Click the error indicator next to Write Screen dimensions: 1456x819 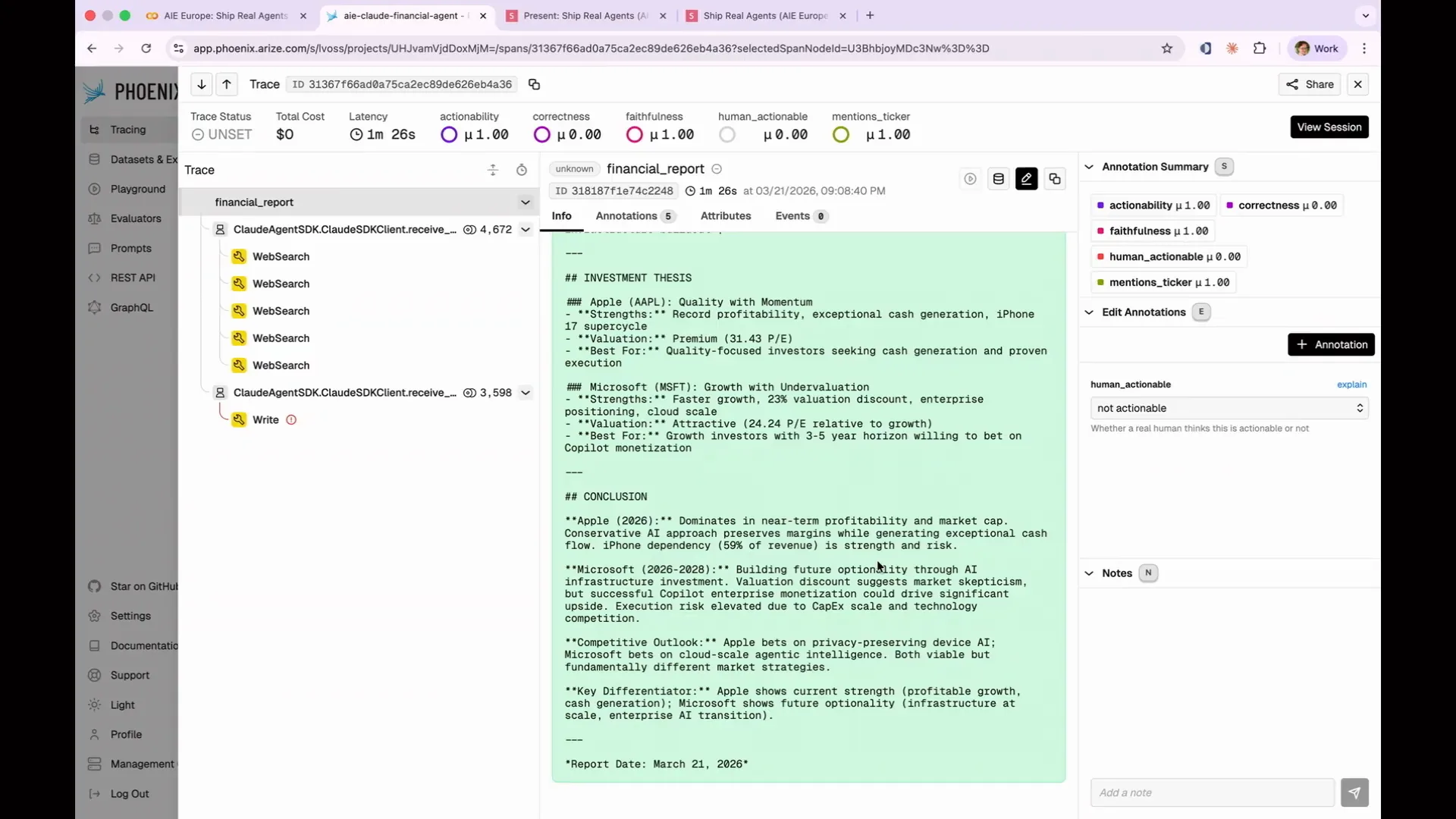(x=291, y=420)
